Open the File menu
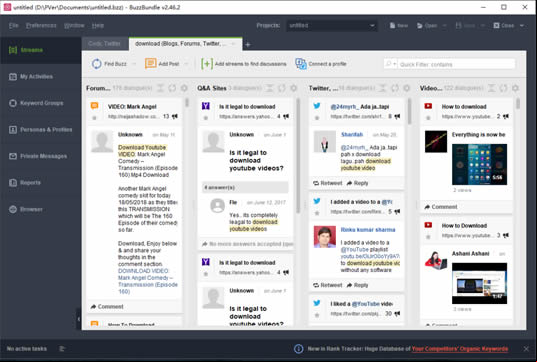This screenshot has width=537, height=362. coord(14,26)
